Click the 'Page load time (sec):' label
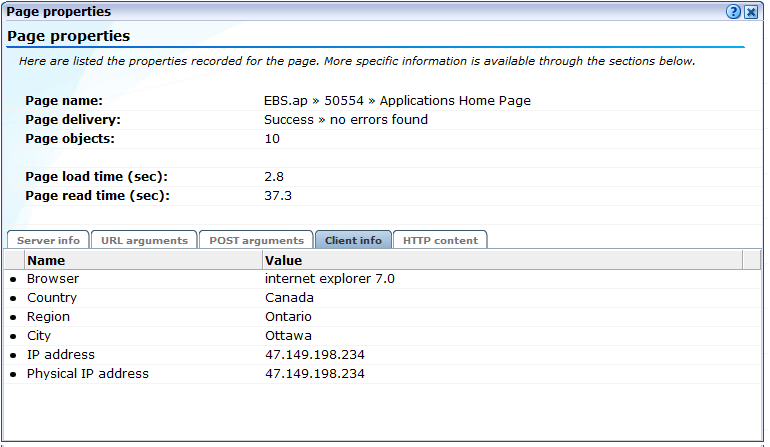 pos(96,177)
